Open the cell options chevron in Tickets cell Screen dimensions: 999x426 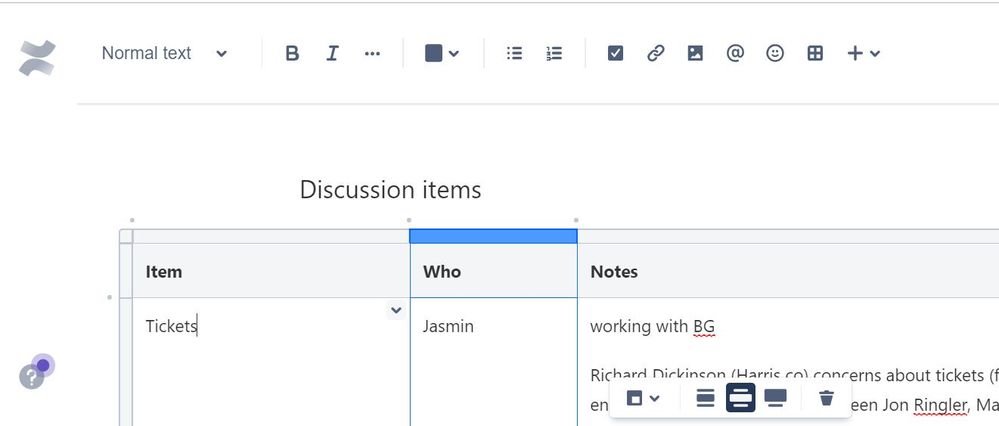pos(396,311)
